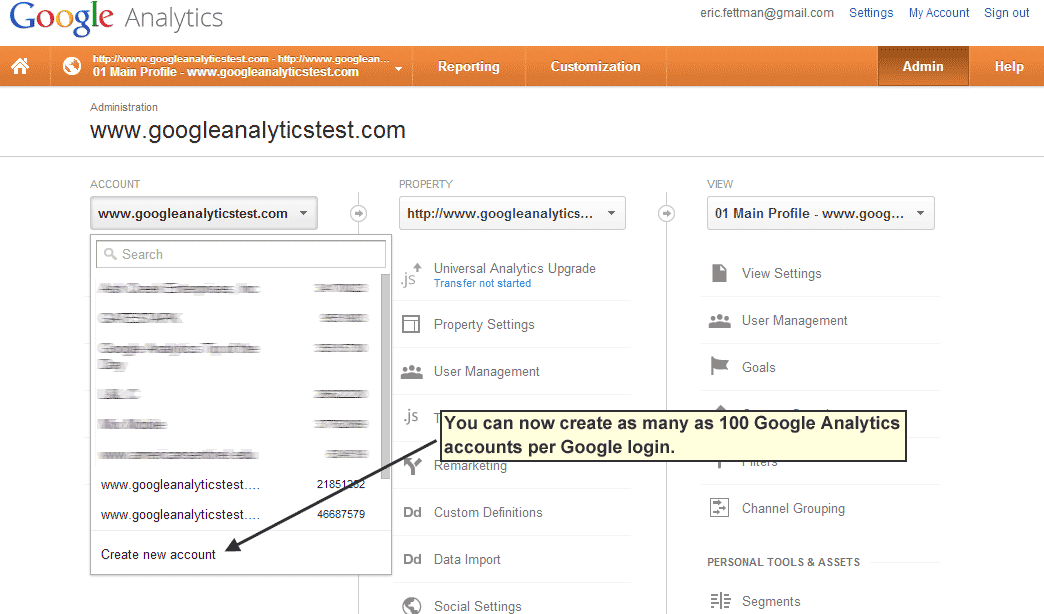Click the Settings link at top
Viewport: 1044px width, 614px height.
(x=871, y=13)
